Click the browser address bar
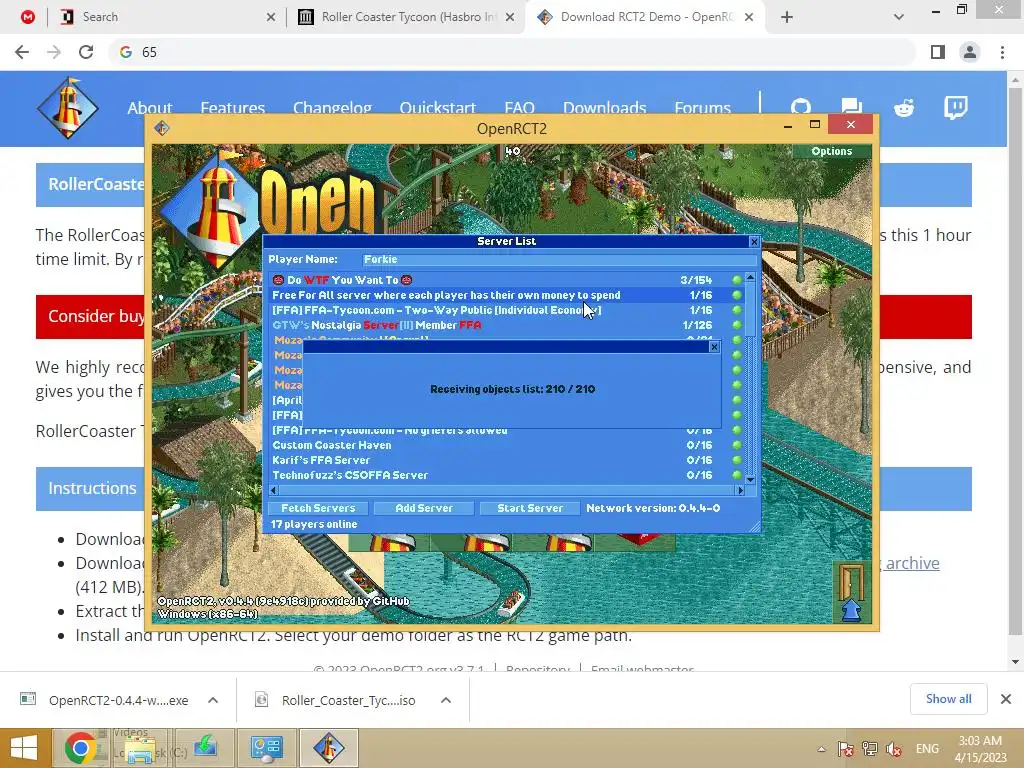1024x768 pixels. [x=513, y=52]
